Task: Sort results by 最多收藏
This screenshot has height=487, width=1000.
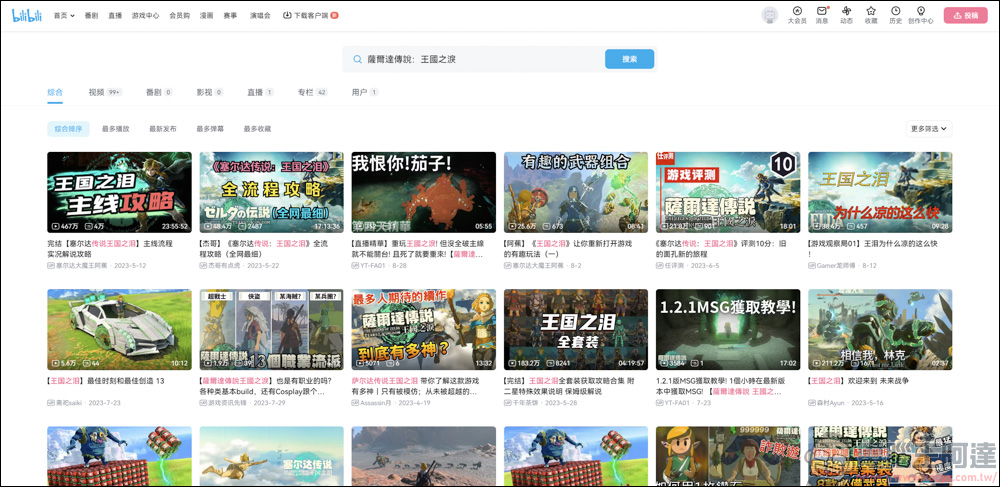Action: coord(257,129)
